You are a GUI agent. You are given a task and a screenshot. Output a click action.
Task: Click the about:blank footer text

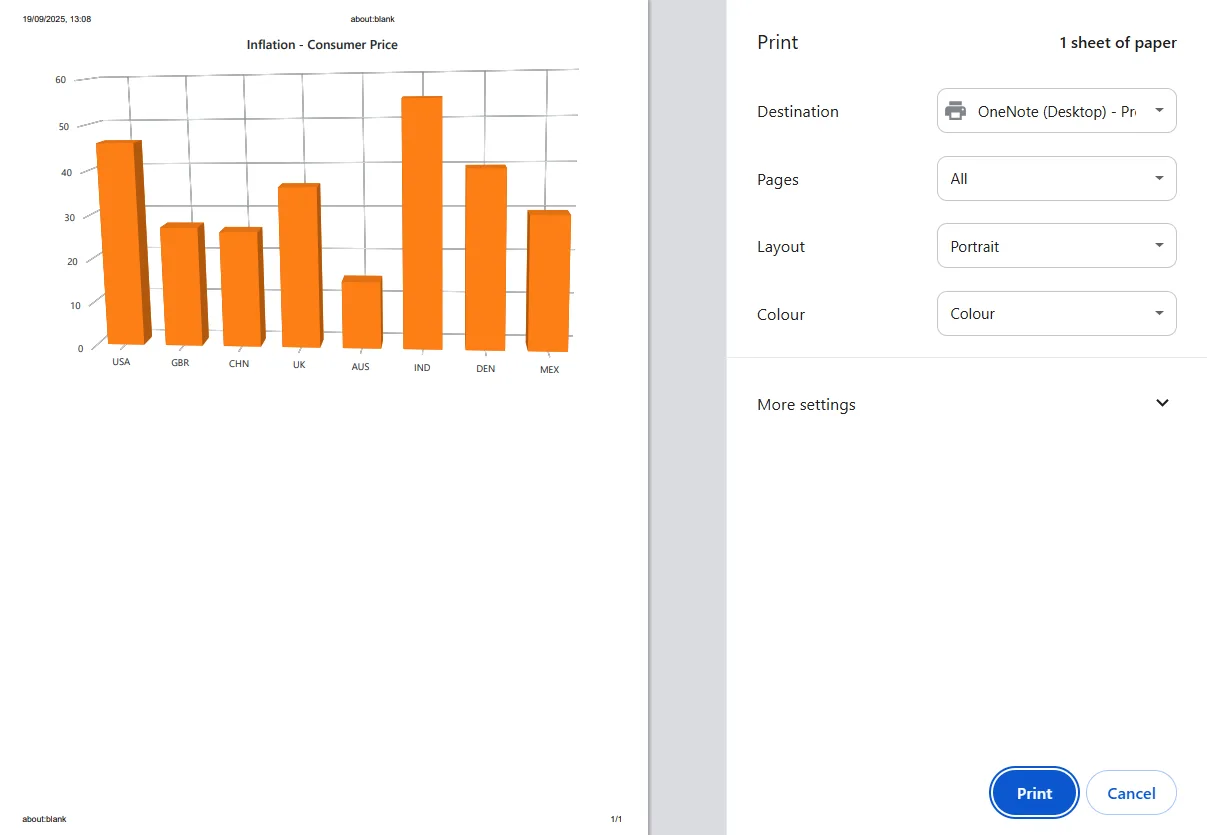tap(44, 819)
